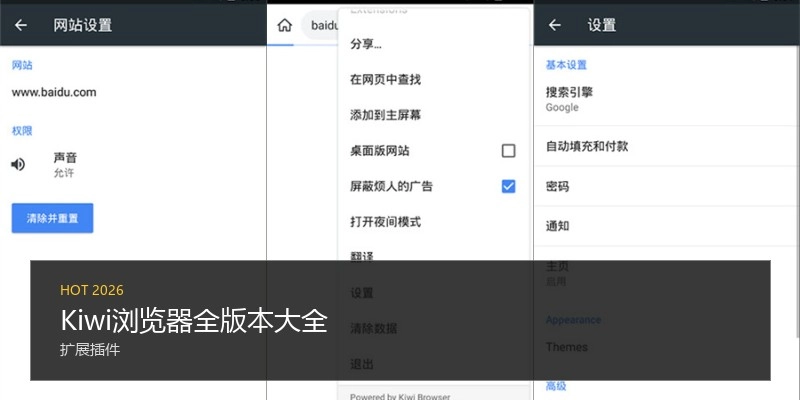Open the Themes settings row

tap(667, 347)
